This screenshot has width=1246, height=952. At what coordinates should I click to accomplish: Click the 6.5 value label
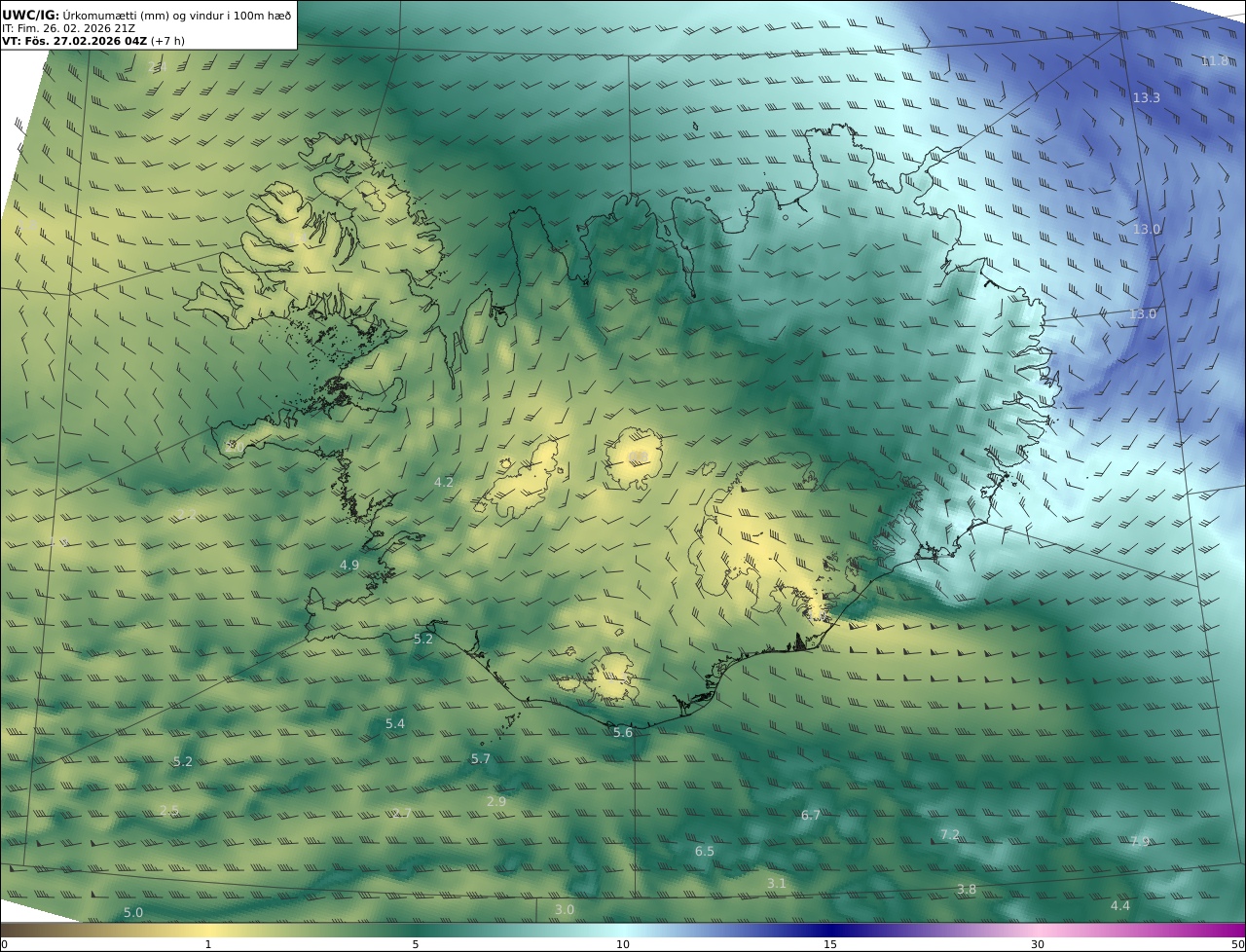click(705, 852)
